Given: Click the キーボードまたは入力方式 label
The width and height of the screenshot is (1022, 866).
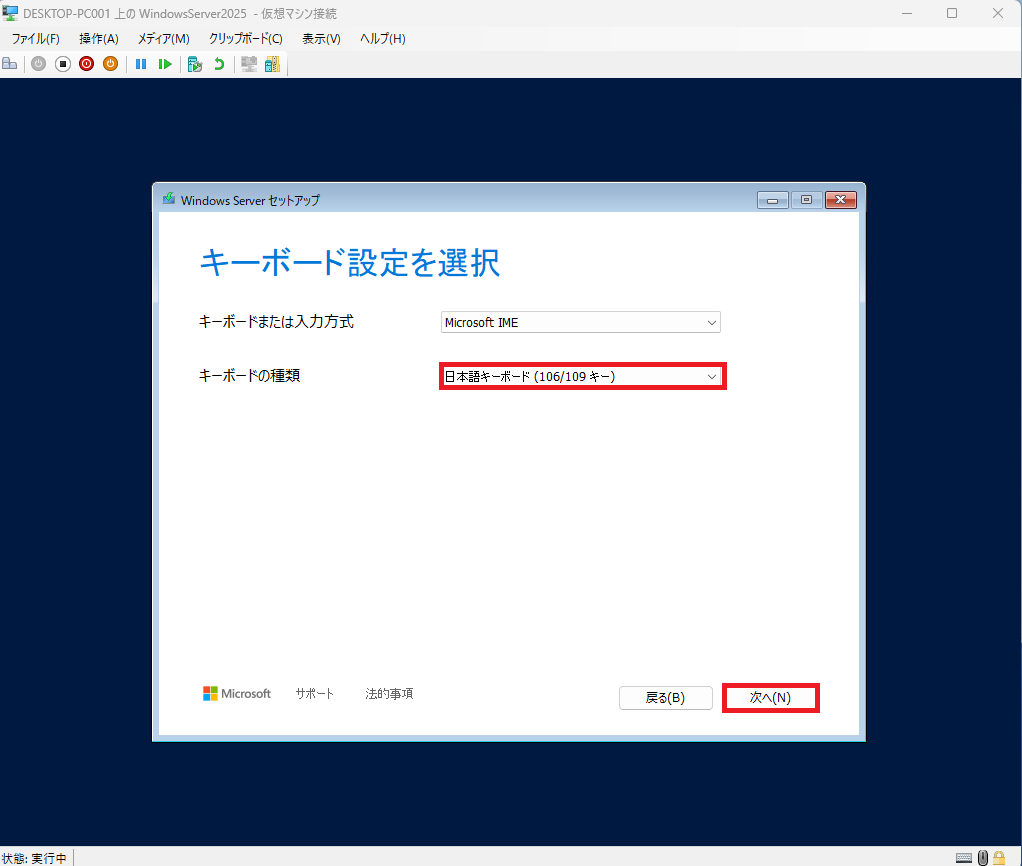Looking at the screenshot, I should coord(276,322).
